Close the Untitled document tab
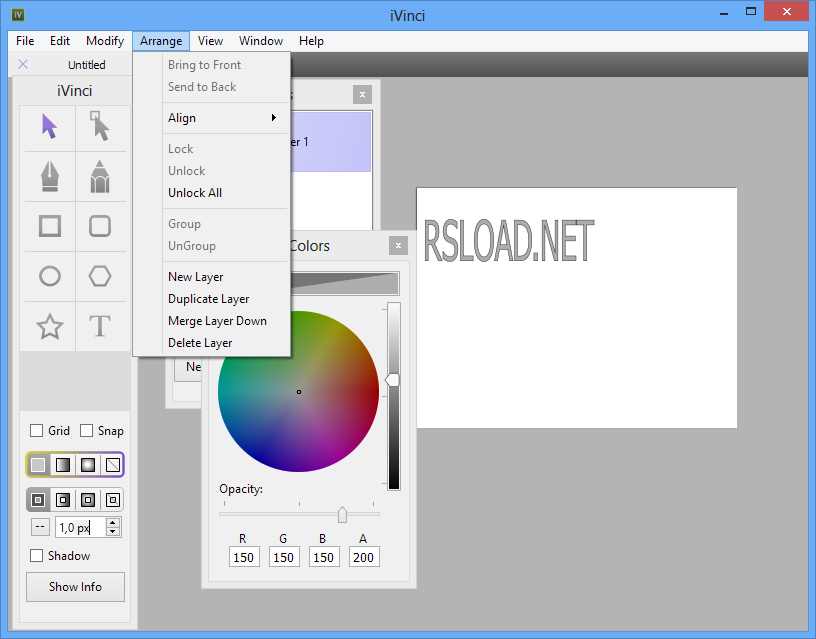 23,64
